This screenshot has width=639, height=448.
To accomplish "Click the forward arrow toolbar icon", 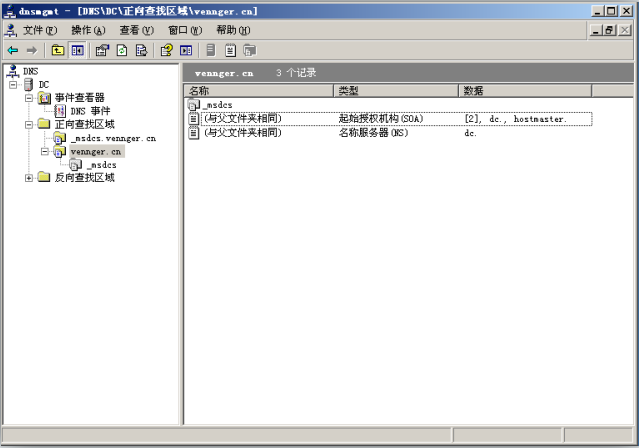I will 31,50.
